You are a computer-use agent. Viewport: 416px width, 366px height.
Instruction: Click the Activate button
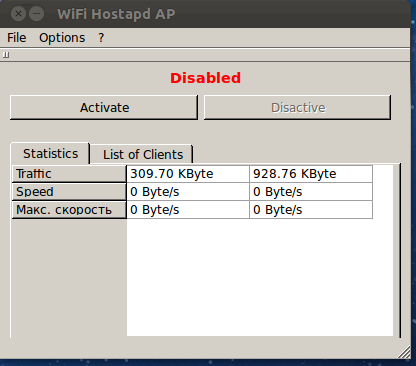(x=104, y=107)
